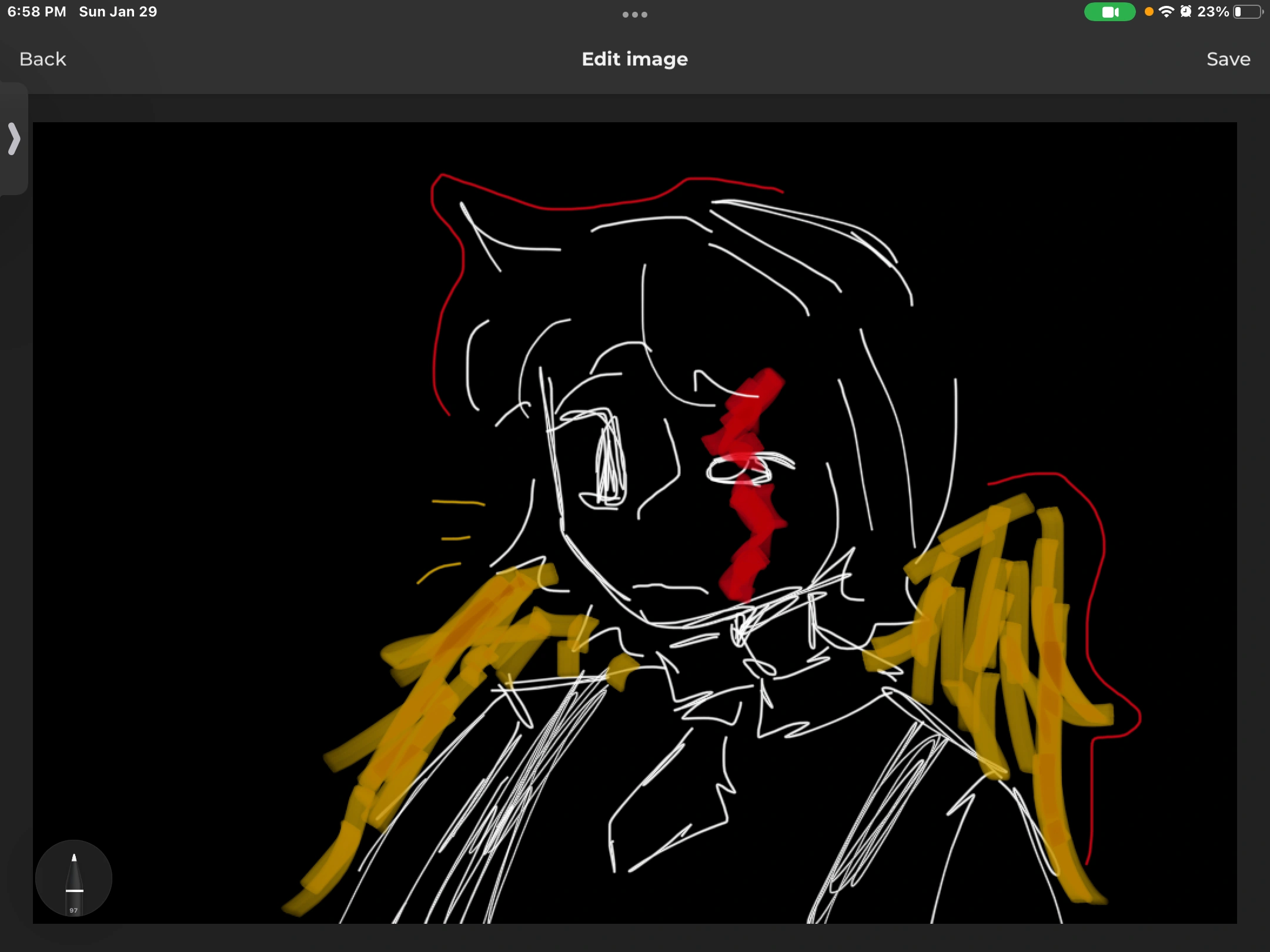Tap the Edit image title
1270x952 pixels.
point(634,58)
